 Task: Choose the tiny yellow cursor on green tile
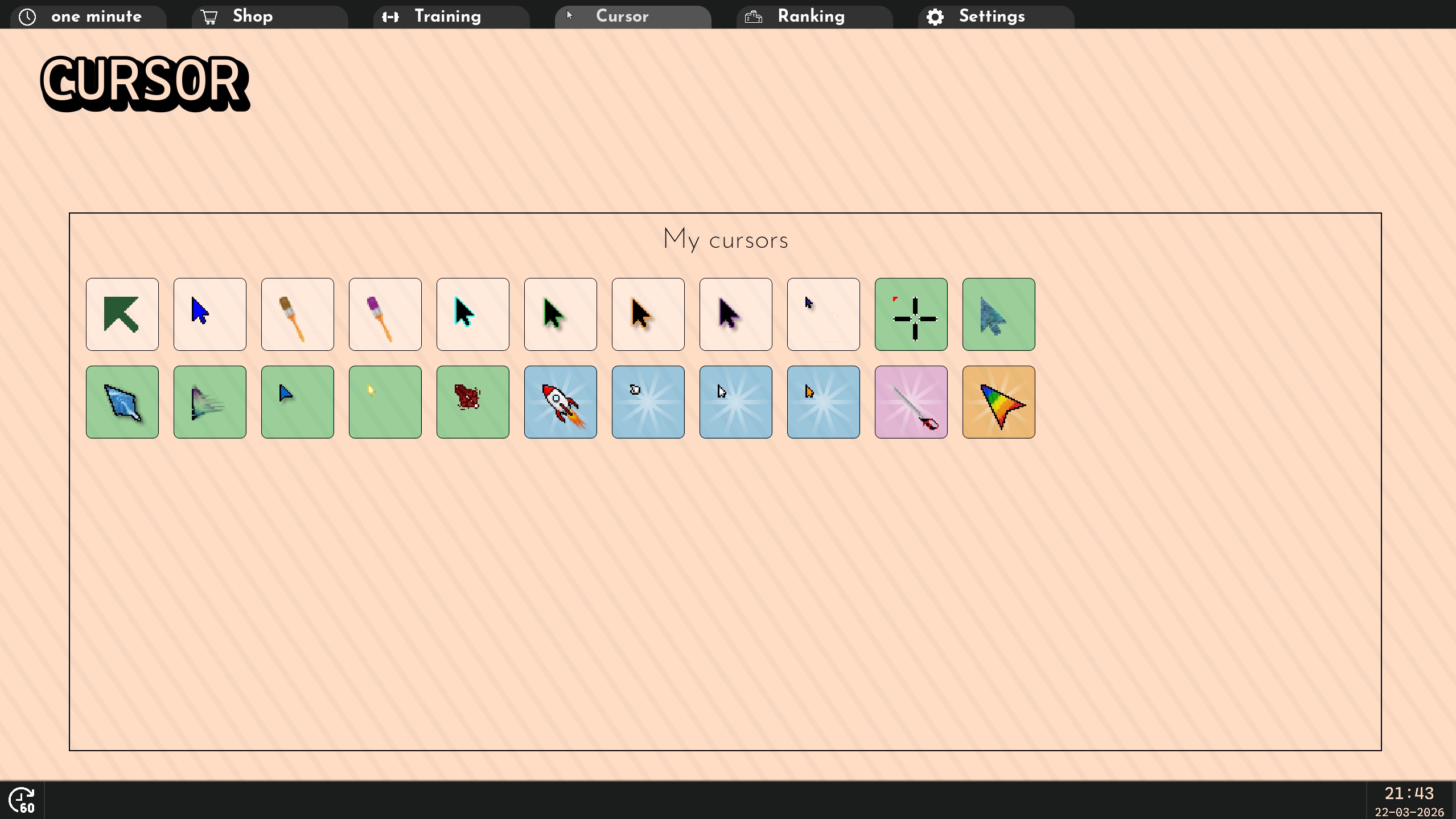pyautogui.click(x=385, y=402)
